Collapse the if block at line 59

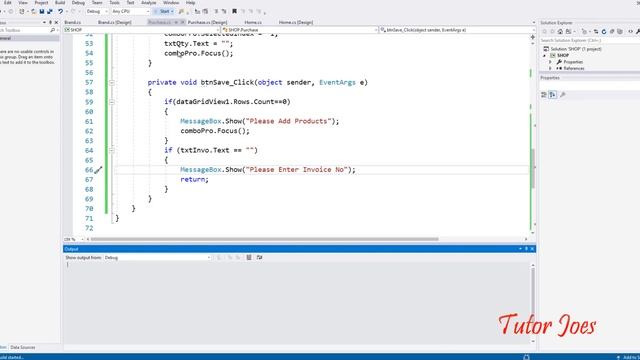click(x=112, y=102)
